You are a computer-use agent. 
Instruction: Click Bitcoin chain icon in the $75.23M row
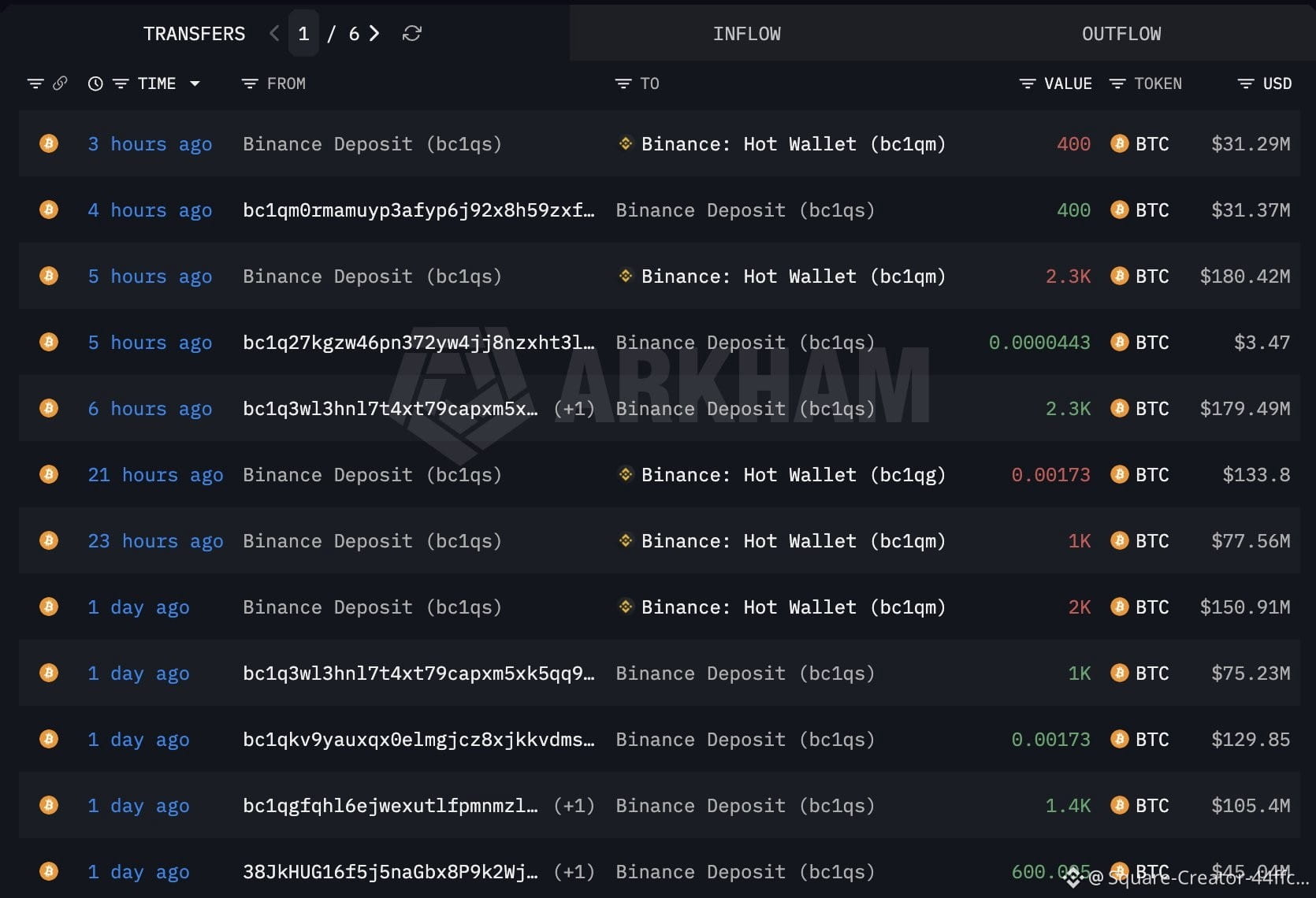pyautogui.click(x=49, y=673)
